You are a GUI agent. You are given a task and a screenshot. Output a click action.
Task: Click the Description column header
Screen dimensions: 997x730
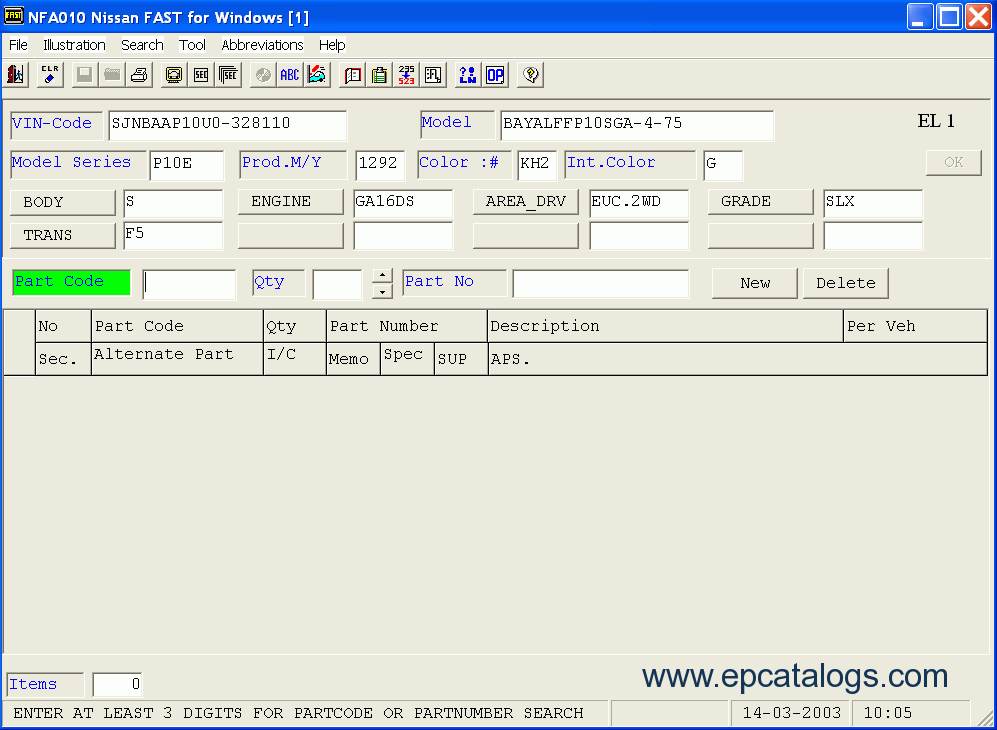coord(666,326)
